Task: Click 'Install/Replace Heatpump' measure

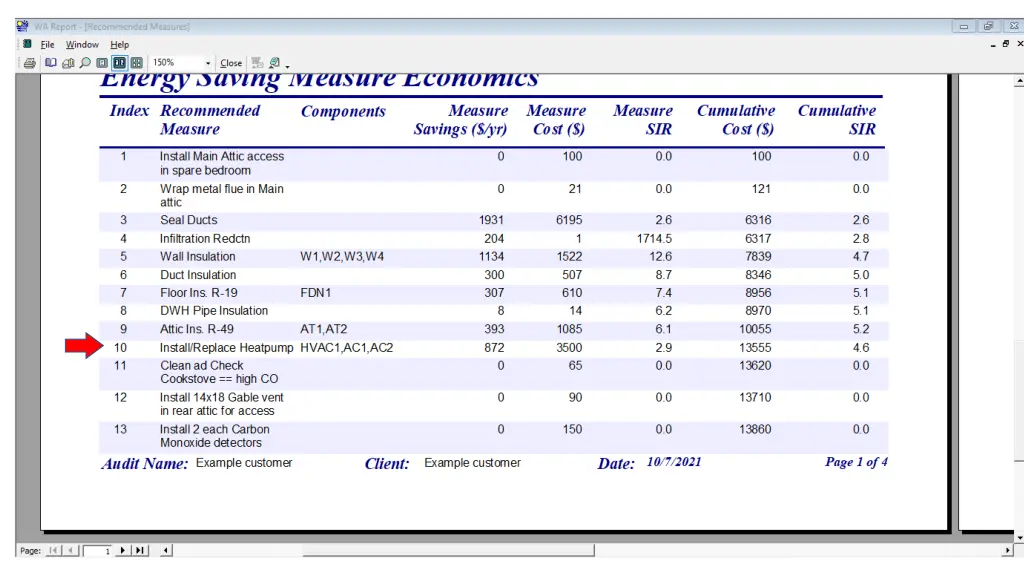Action: coord(227,347)
